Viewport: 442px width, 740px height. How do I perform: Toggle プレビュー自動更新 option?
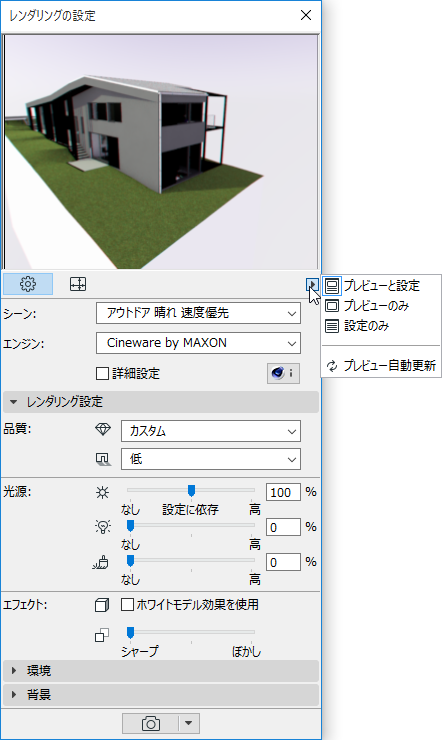pos(381,365)
